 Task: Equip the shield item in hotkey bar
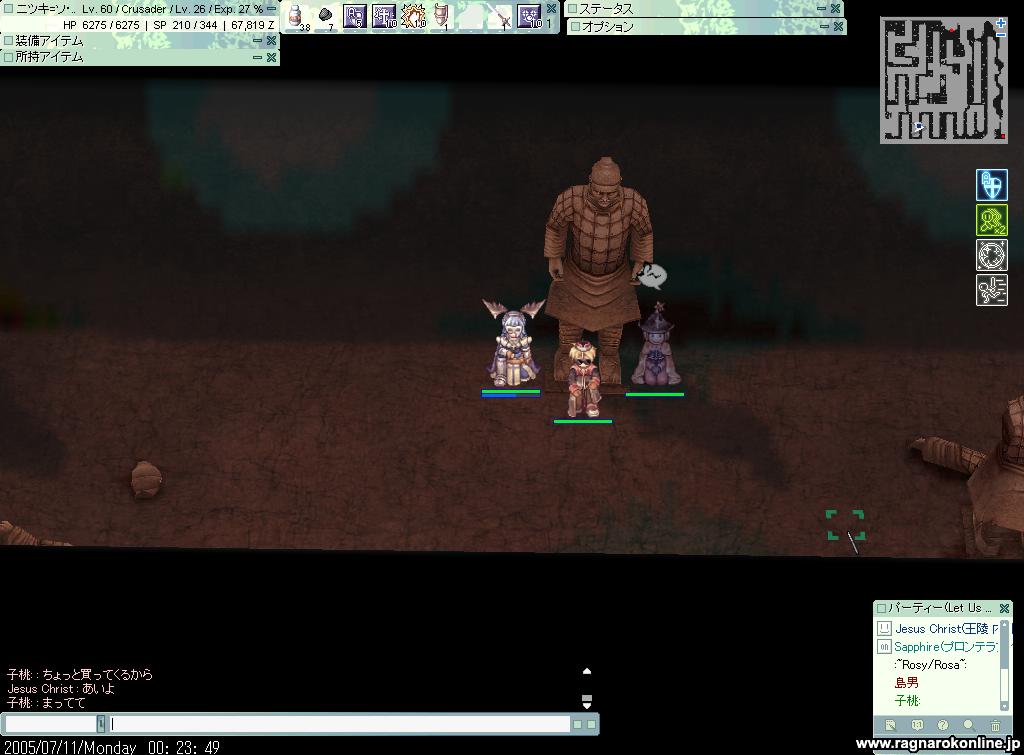(441, 16)
